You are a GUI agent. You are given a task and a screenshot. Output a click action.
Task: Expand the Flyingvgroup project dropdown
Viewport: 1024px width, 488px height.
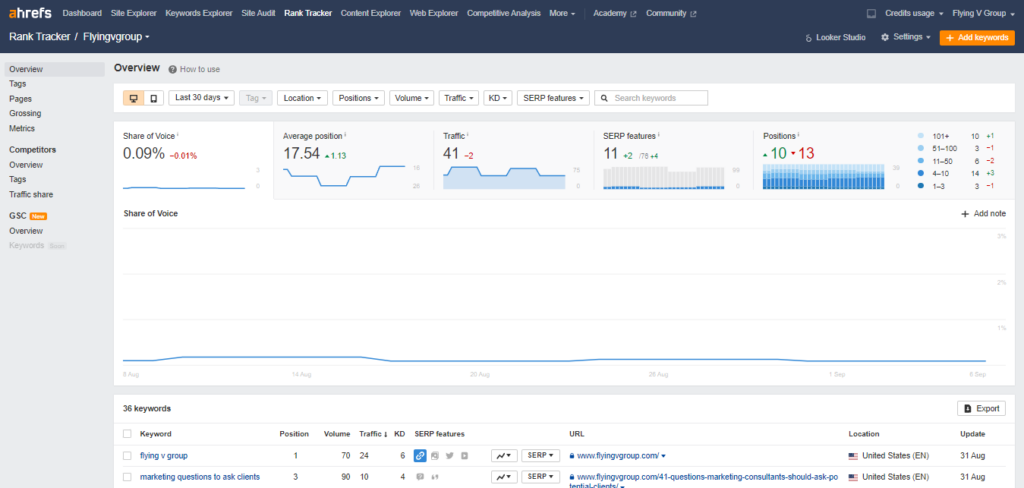tap(116, 37)
